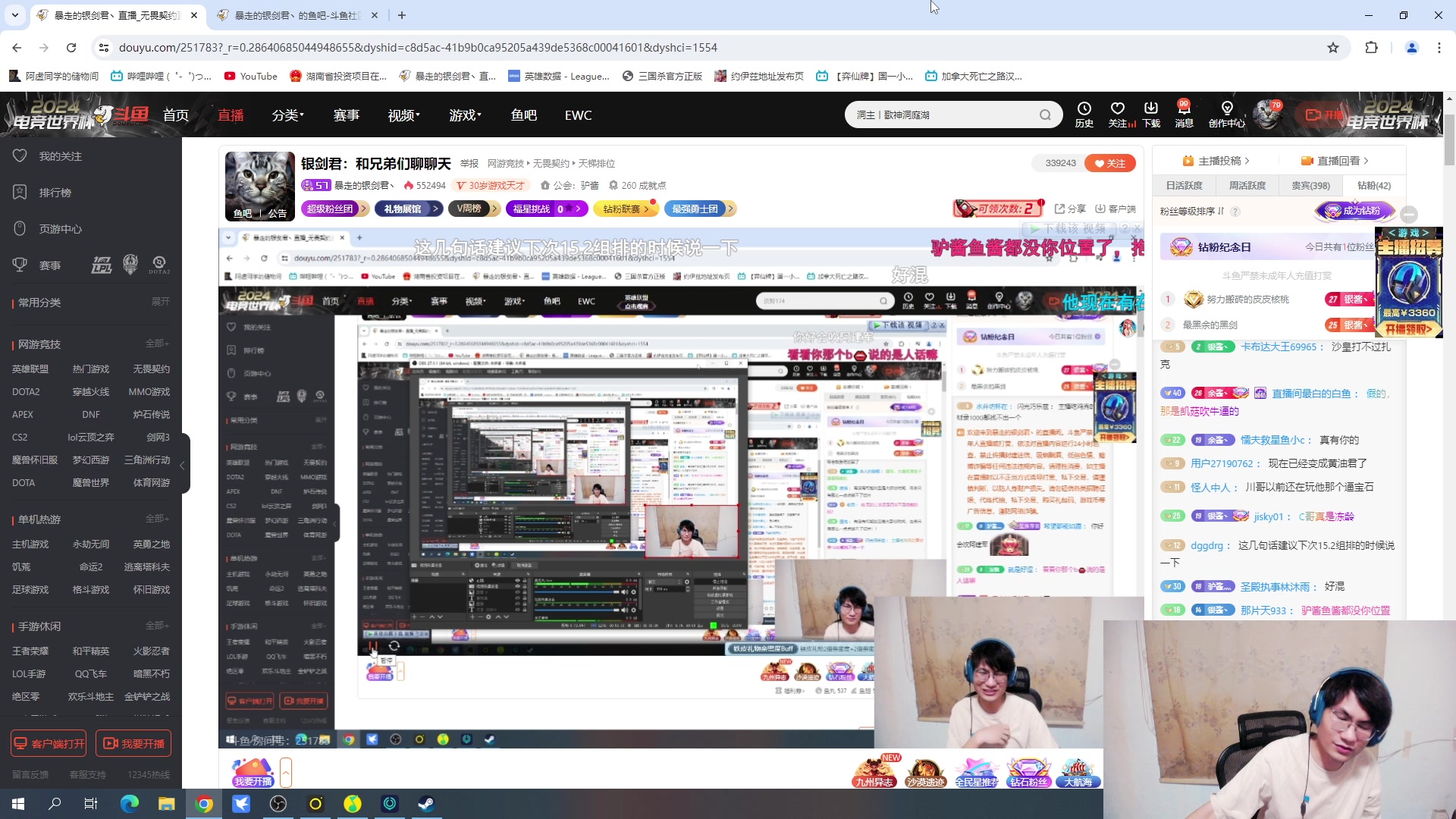1456x819 pixels.
Task: Open the 消息 messages icon with badge
Action: (1184, 114)
